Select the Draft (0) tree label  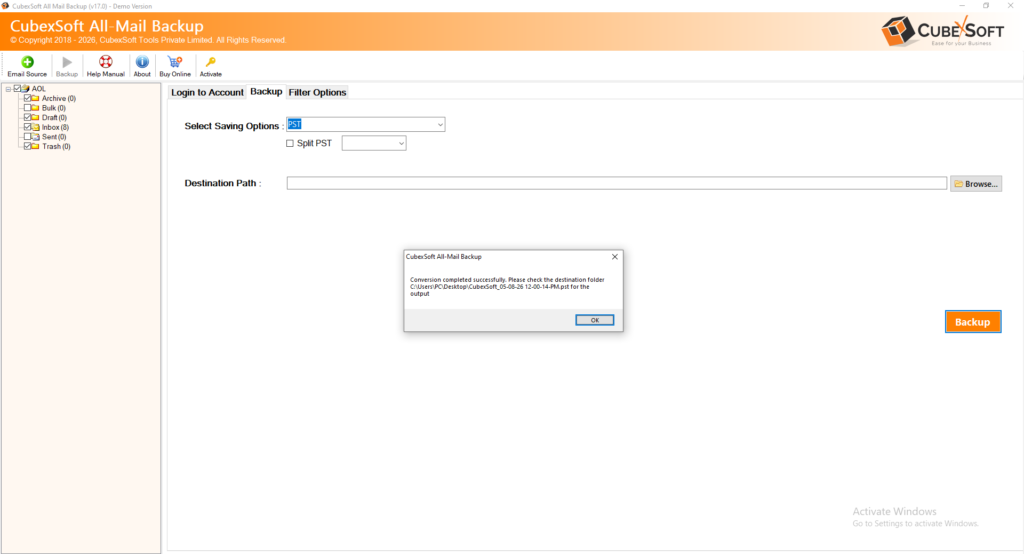54,118
